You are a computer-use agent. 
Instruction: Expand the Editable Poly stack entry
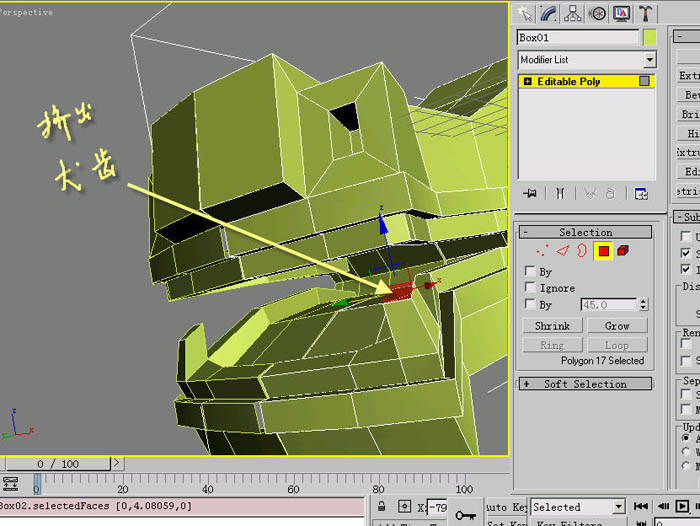point(528,81)
